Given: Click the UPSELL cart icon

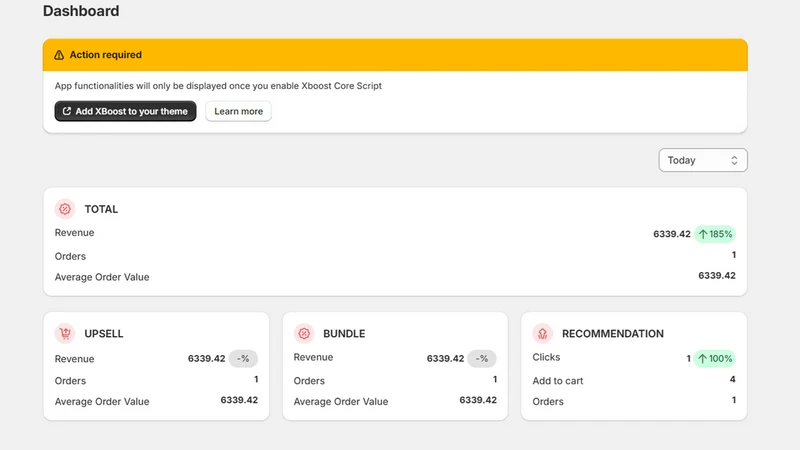Looking at the screenshot, I should pos(65,333).
